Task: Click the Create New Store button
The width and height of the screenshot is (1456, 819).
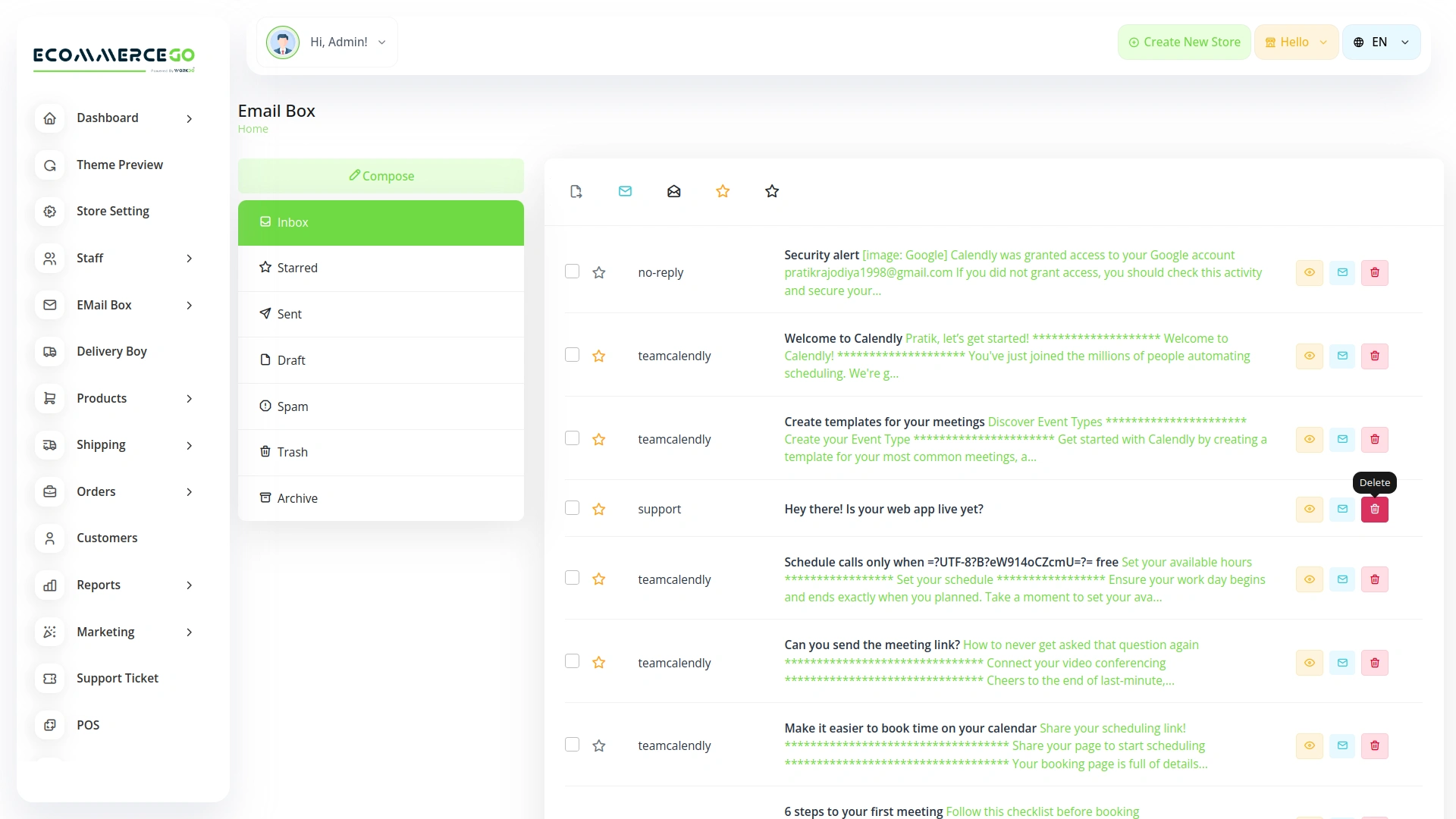Action: pyautogui.click(x=1184, y=42)
